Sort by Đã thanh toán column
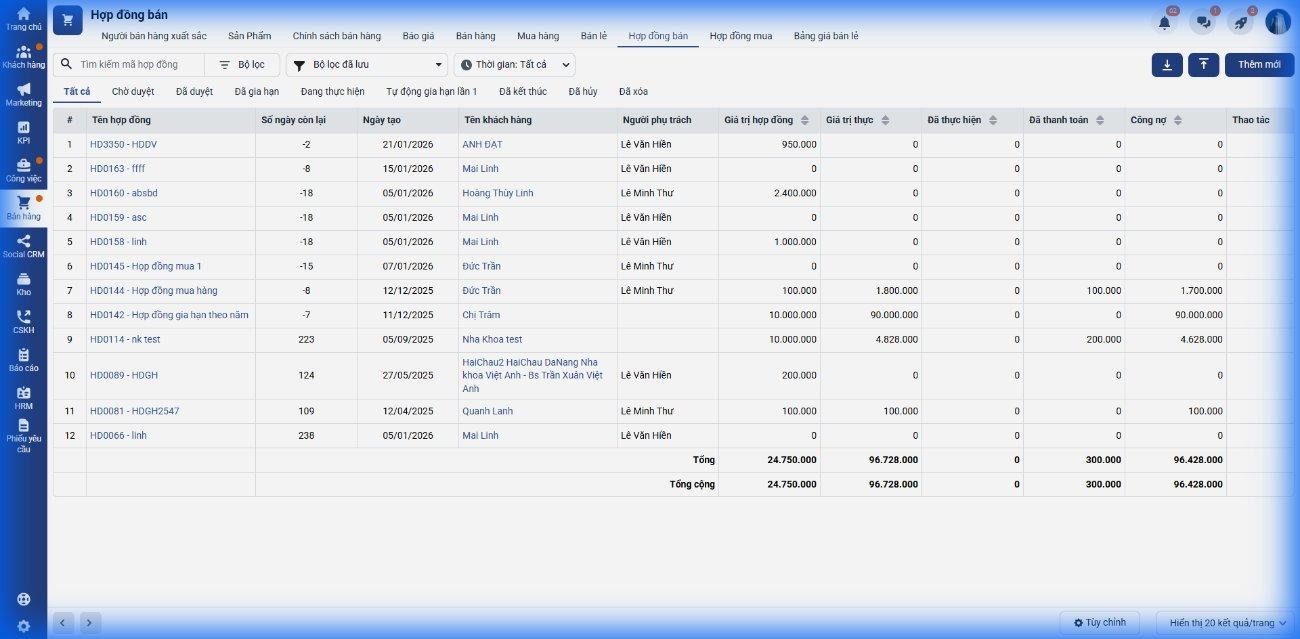The image size is (1300, 639). click(x=1100, y=120)
